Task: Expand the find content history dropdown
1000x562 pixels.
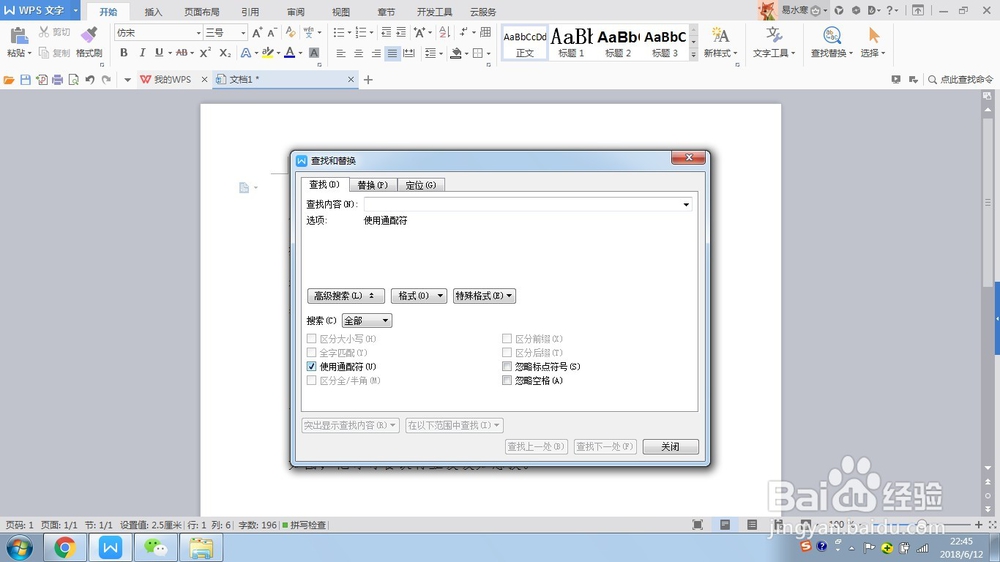Action: 686,205
